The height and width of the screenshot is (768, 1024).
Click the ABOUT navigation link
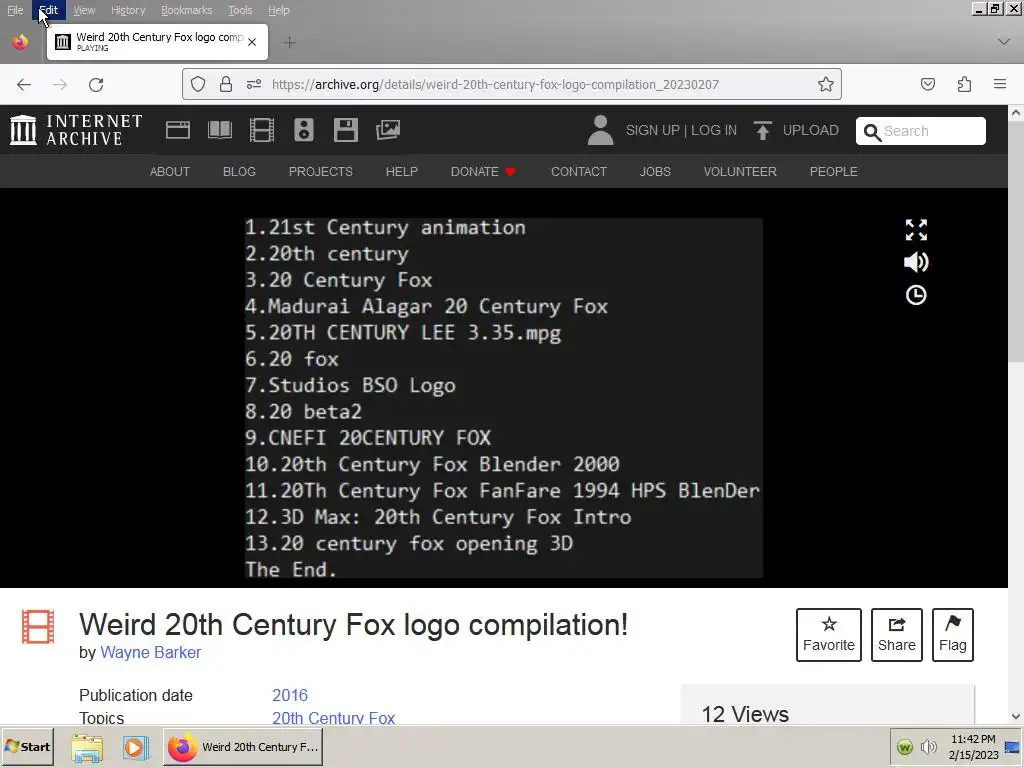tap(170, 171)
